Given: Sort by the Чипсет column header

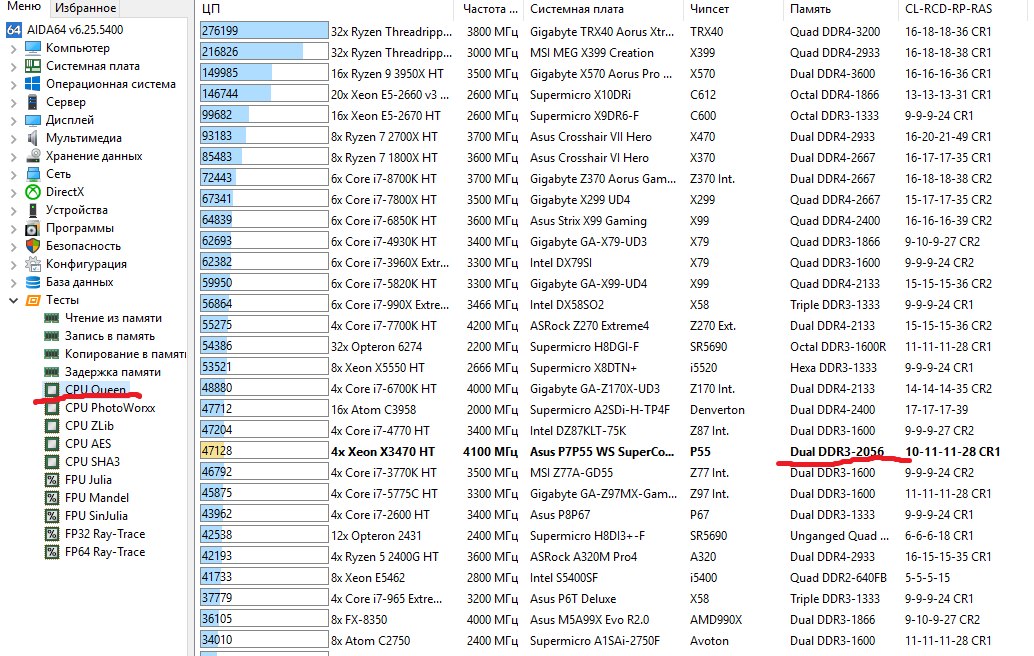Looking at the screenshot, I should [733, 9].
